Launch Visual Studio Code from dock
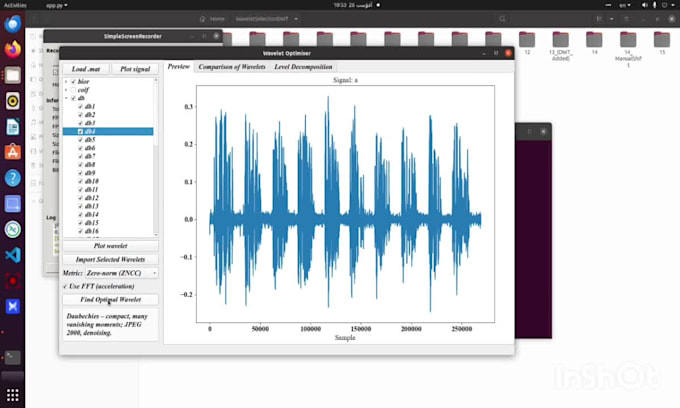Image resolution: width=680 pixels, height=408 pixels. (x=13, y=255)
